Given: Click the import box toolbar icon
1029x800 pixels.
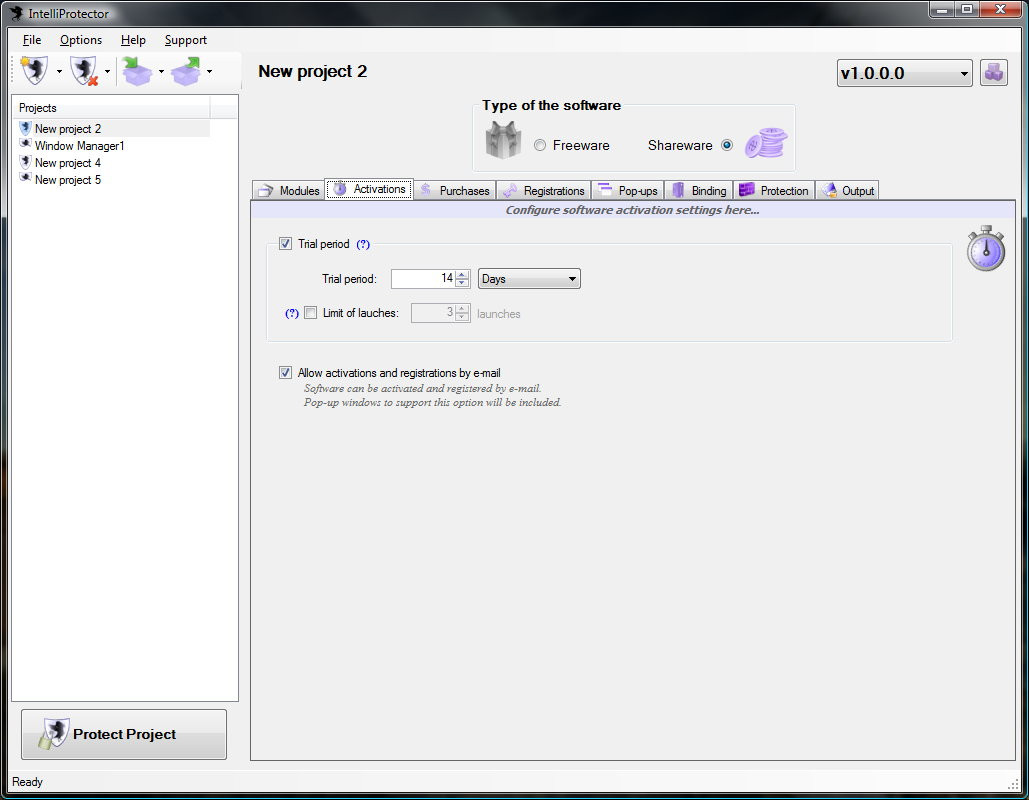Looking at the screenshot, I should [x=137, y=71].
